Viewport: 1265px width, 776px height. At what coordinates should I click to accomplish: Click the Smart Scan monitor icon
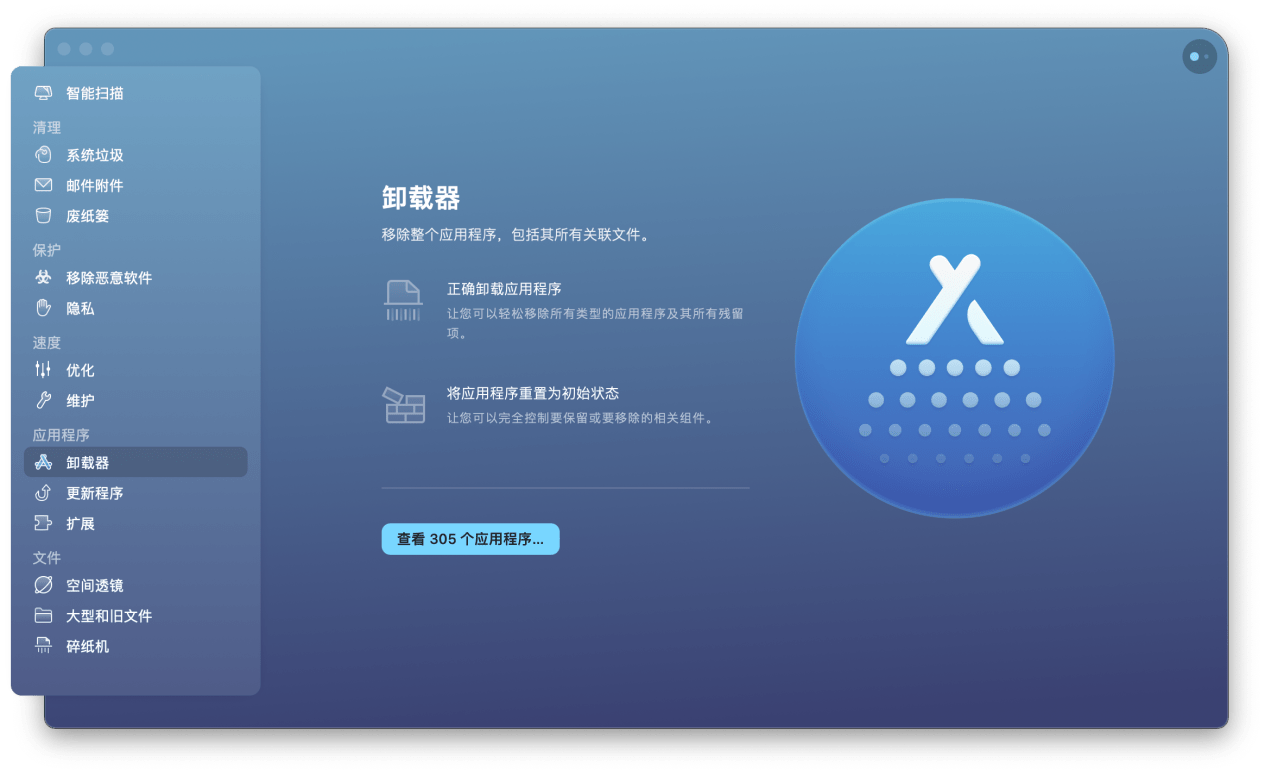(43, 93)
